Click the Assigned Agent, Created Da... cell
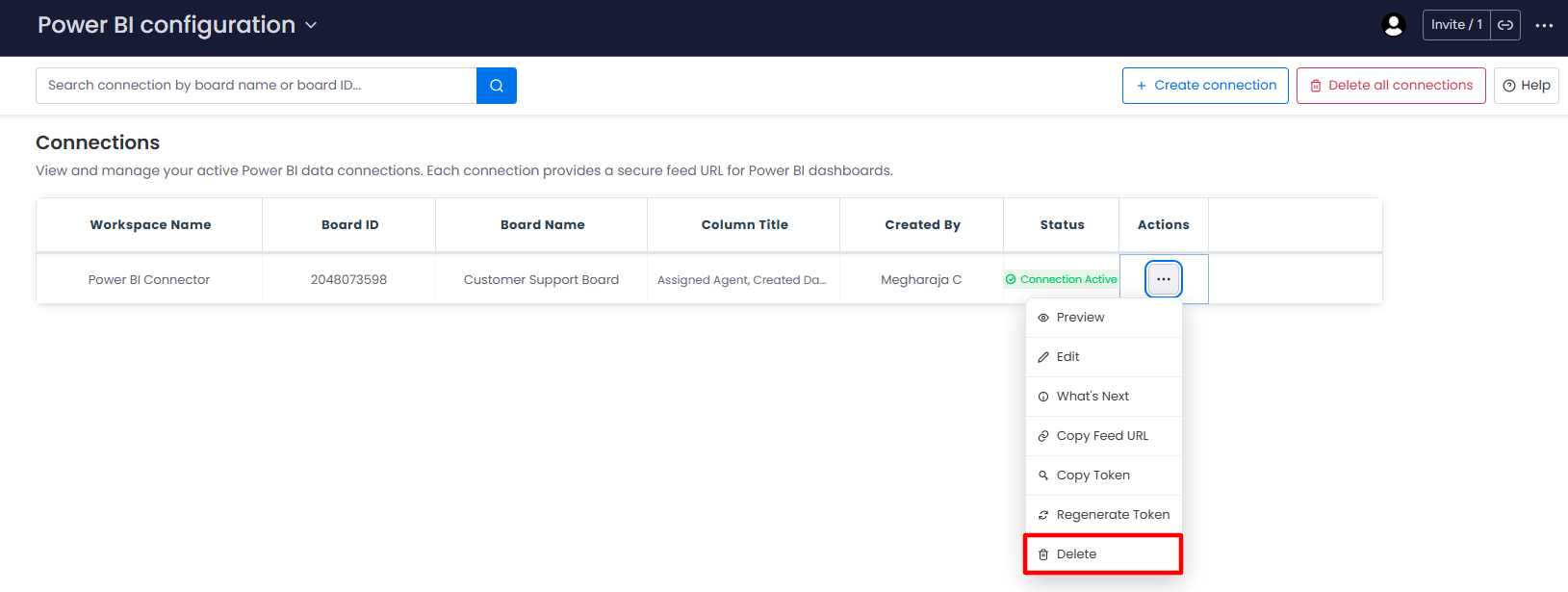The image size is (1568, 592). (742, 280)
